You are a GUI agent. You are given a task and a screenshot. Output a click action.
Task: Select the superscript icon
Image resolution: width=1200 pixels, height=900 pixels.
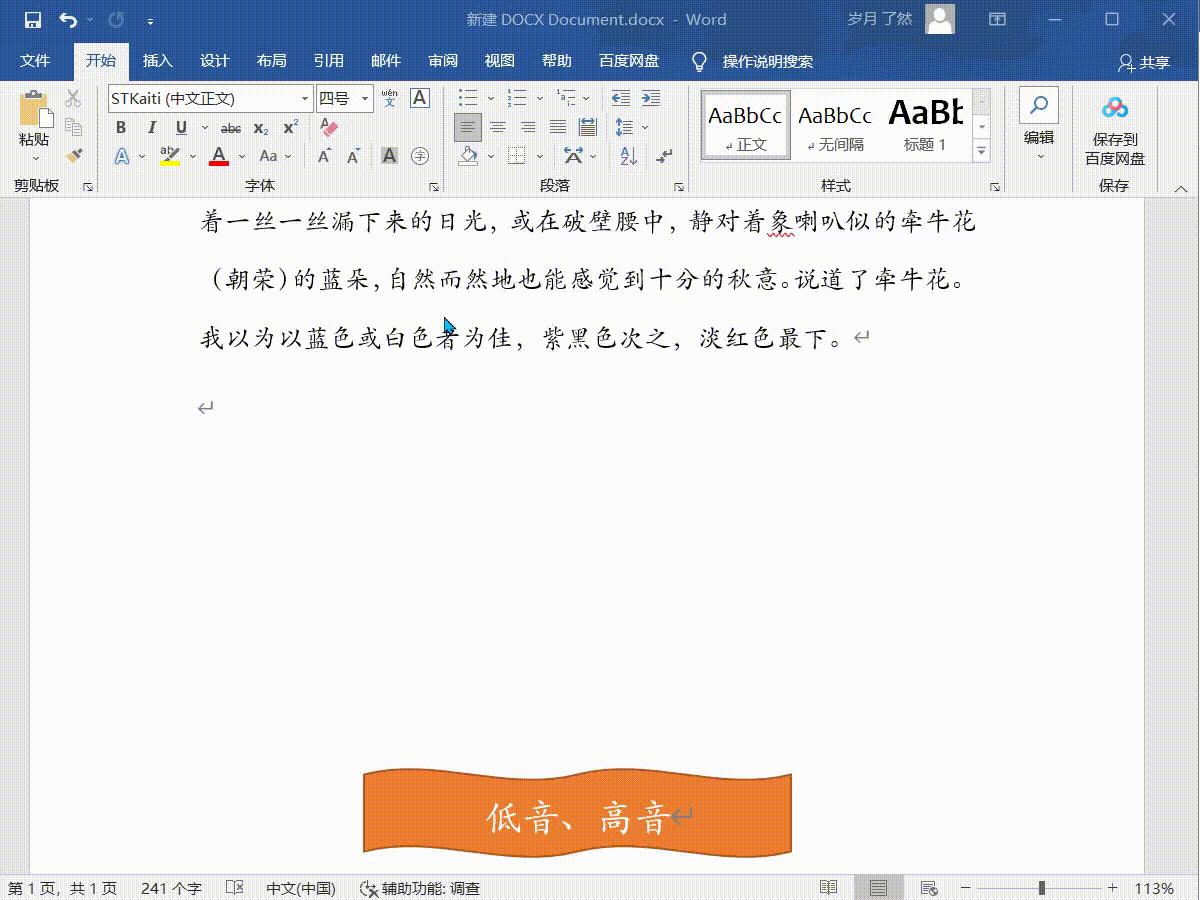pyautogui.click(x=290, y=127)
